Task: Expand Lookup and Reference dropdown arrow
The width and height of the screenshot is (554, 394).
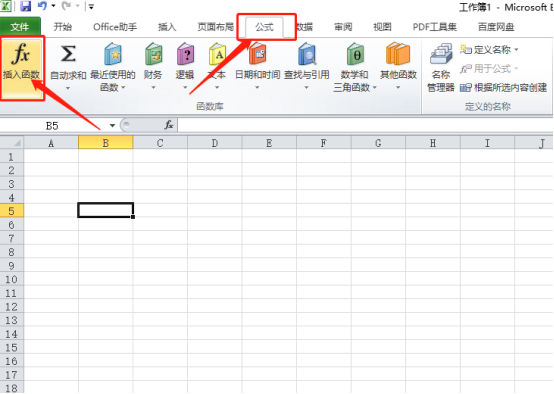Action: tap(306, 88)
